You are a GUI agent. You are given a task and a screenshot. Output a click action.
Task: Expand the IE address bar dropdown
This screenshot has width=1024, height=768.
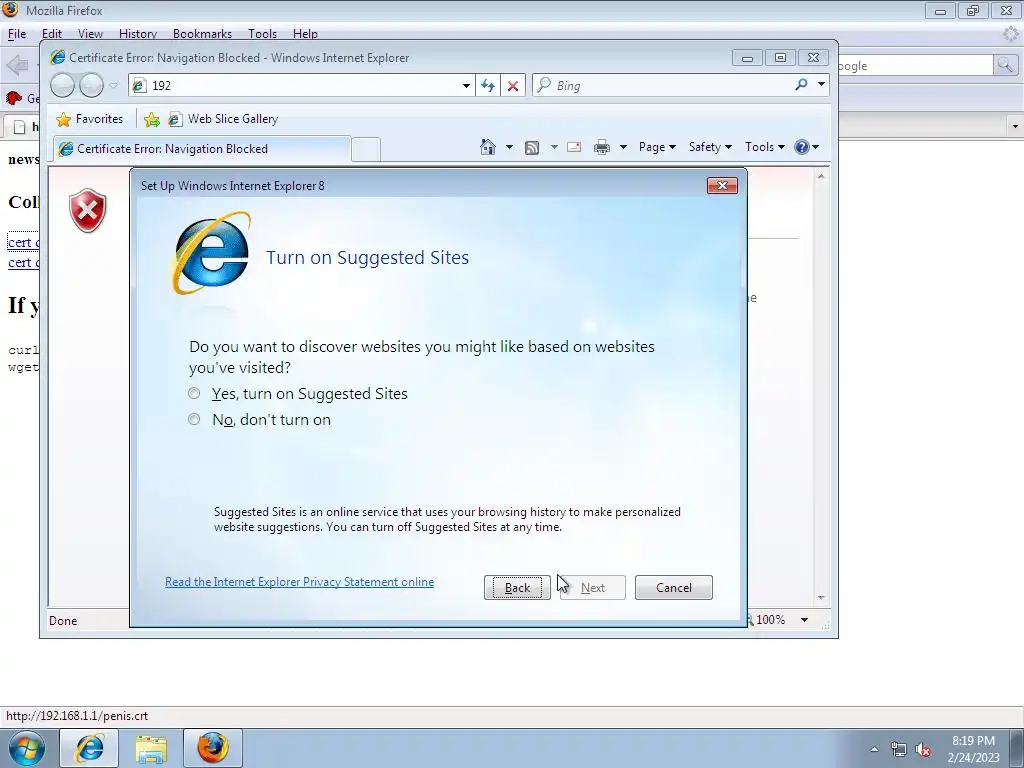[x=466, y=86]
